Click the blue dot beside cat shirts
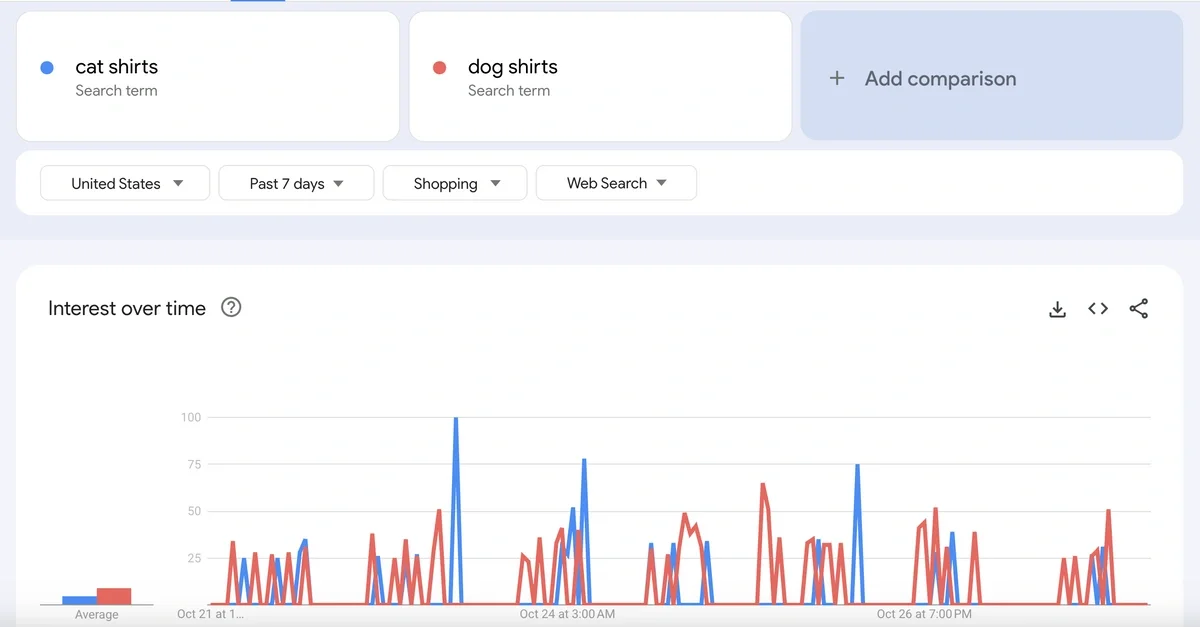The width and height of the screenshot is (1200, 627). pyautogui.click(x=46, y=68)
